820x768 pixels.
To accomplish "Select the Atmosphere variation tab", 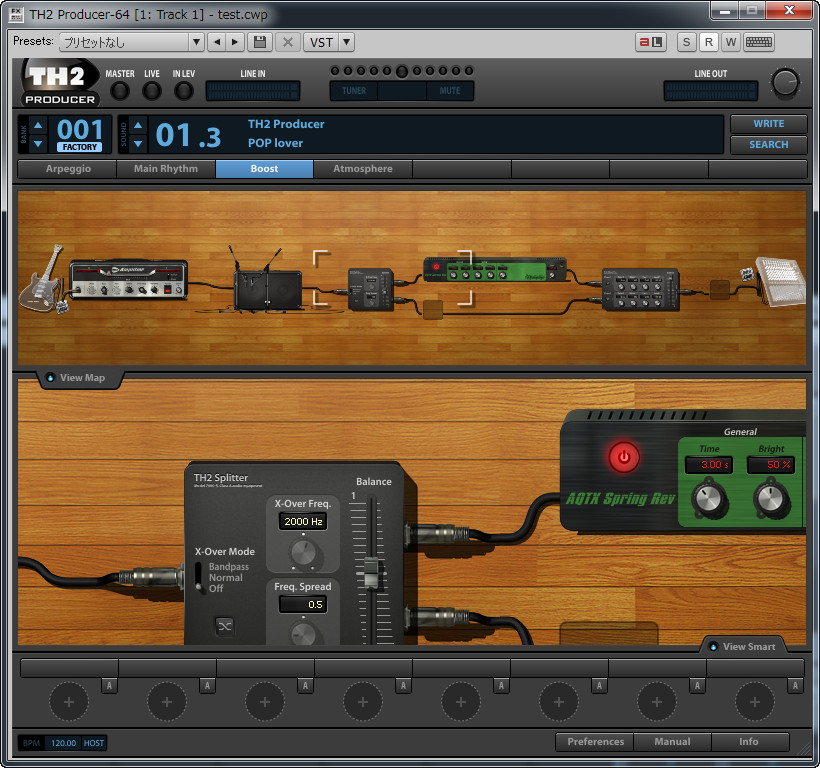I will [363, 169].
